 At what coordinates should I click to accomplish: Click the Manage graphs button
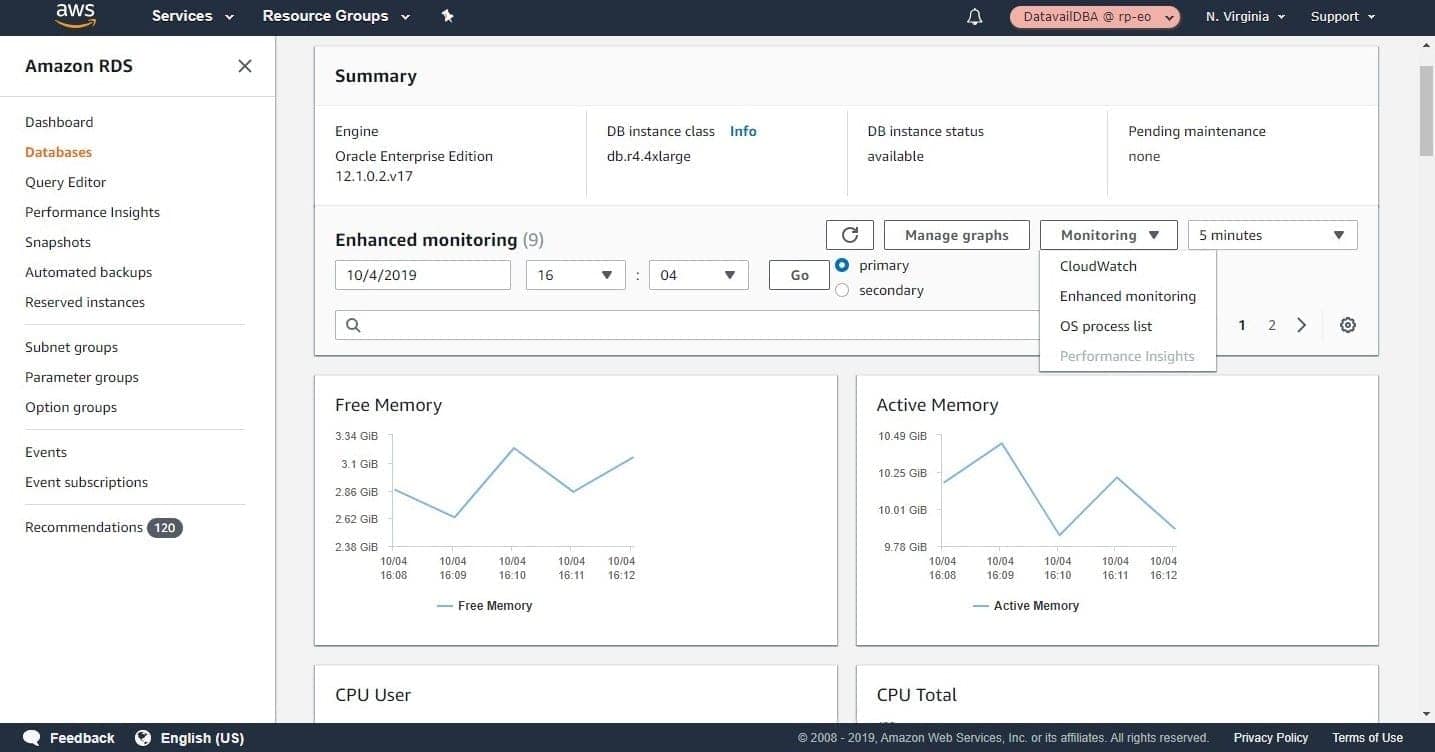[x=957, y=235]
